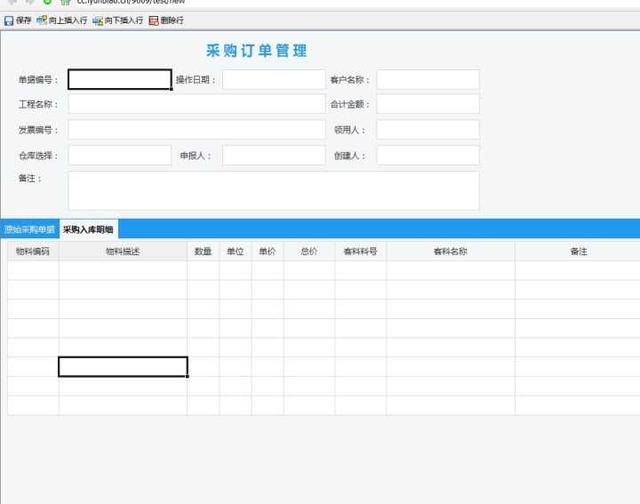Click the 创建人： label
Viewport: 640px width, 504px height.
point(350,156)
